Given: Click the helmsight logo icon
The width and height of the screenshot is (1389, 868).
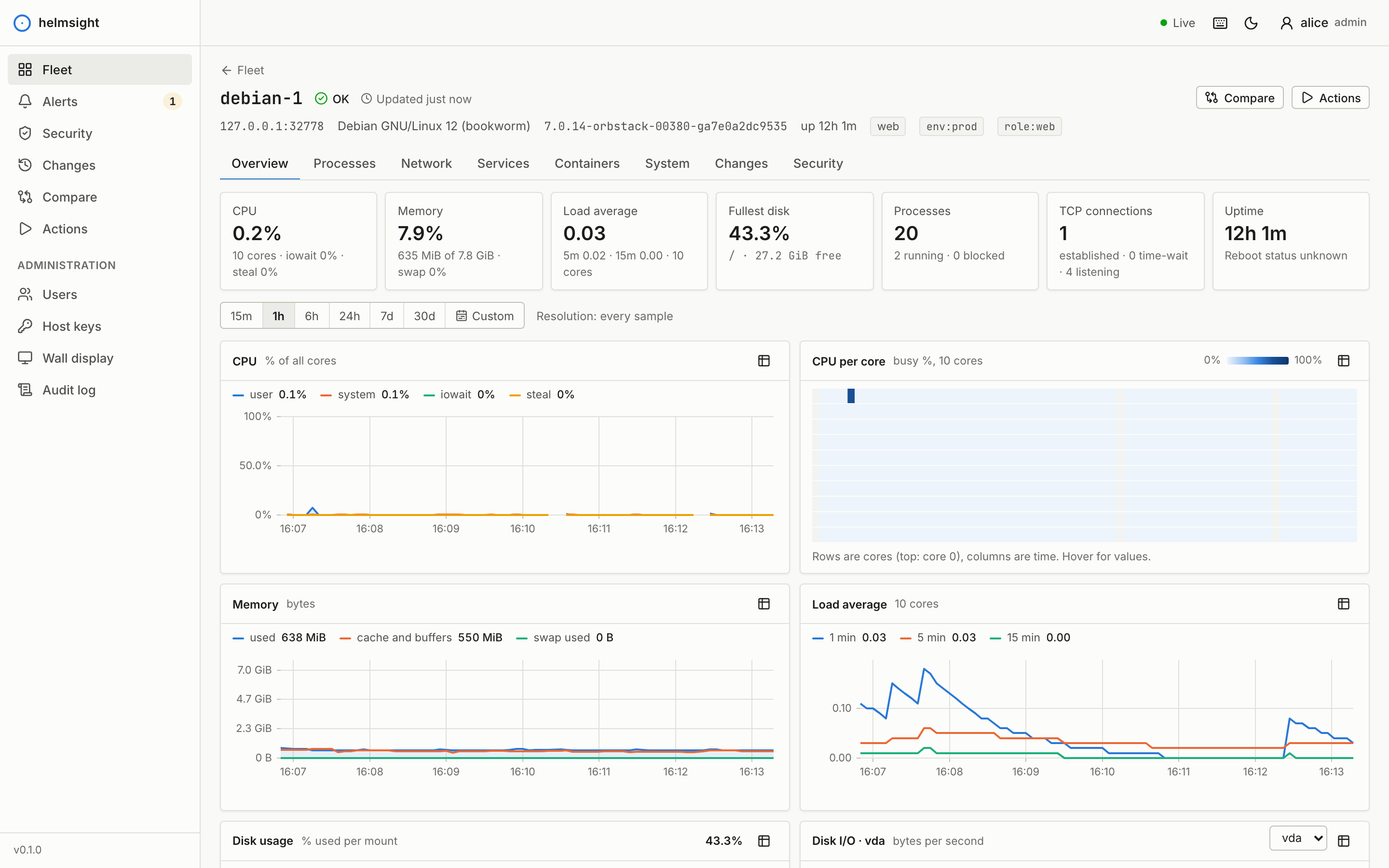Looking at the screenshot, I should [x=22, y=23].
